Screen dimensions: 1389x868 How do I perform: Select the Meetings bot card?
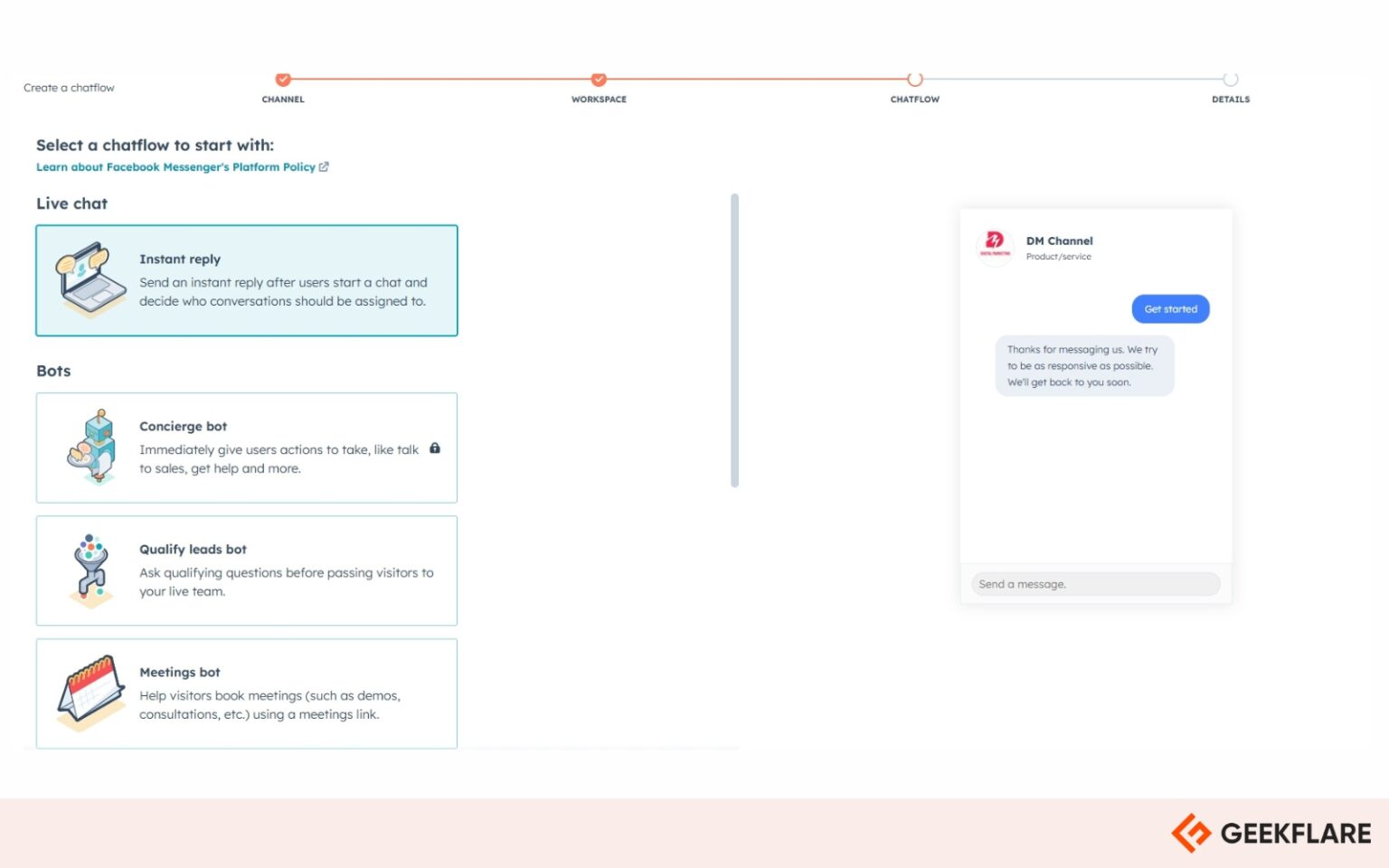pos(247,693)
